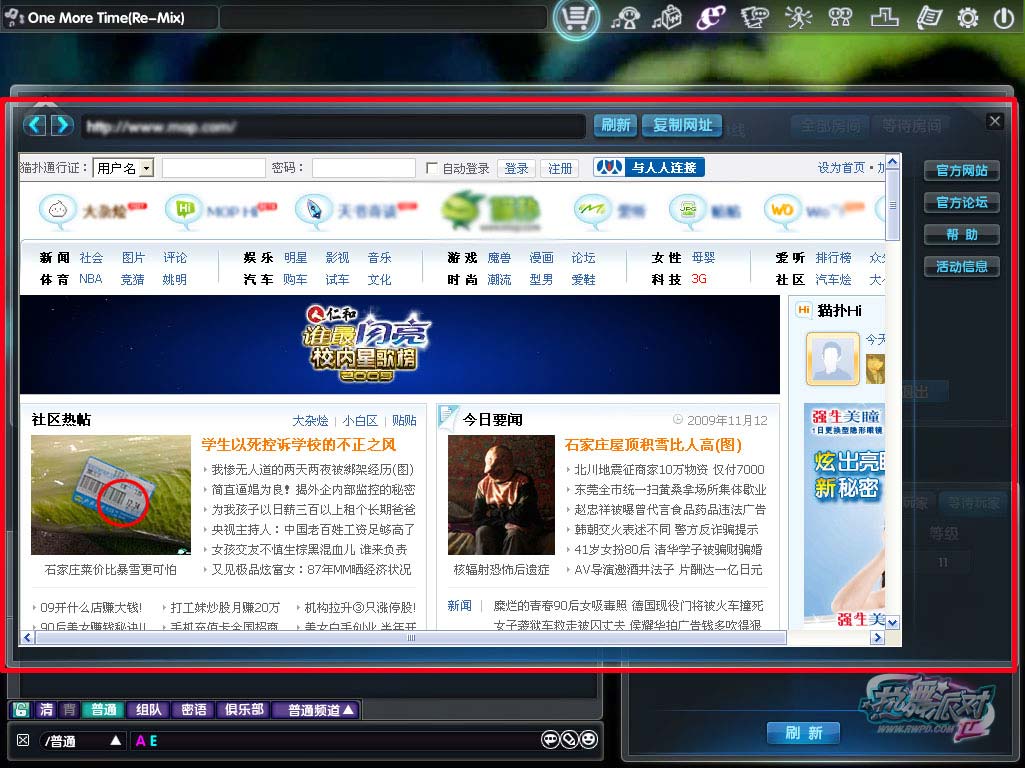This screenshot has width=1025, height=768.
Task: Click the vertical scrollbar down arrow
Action: (893, 622)
